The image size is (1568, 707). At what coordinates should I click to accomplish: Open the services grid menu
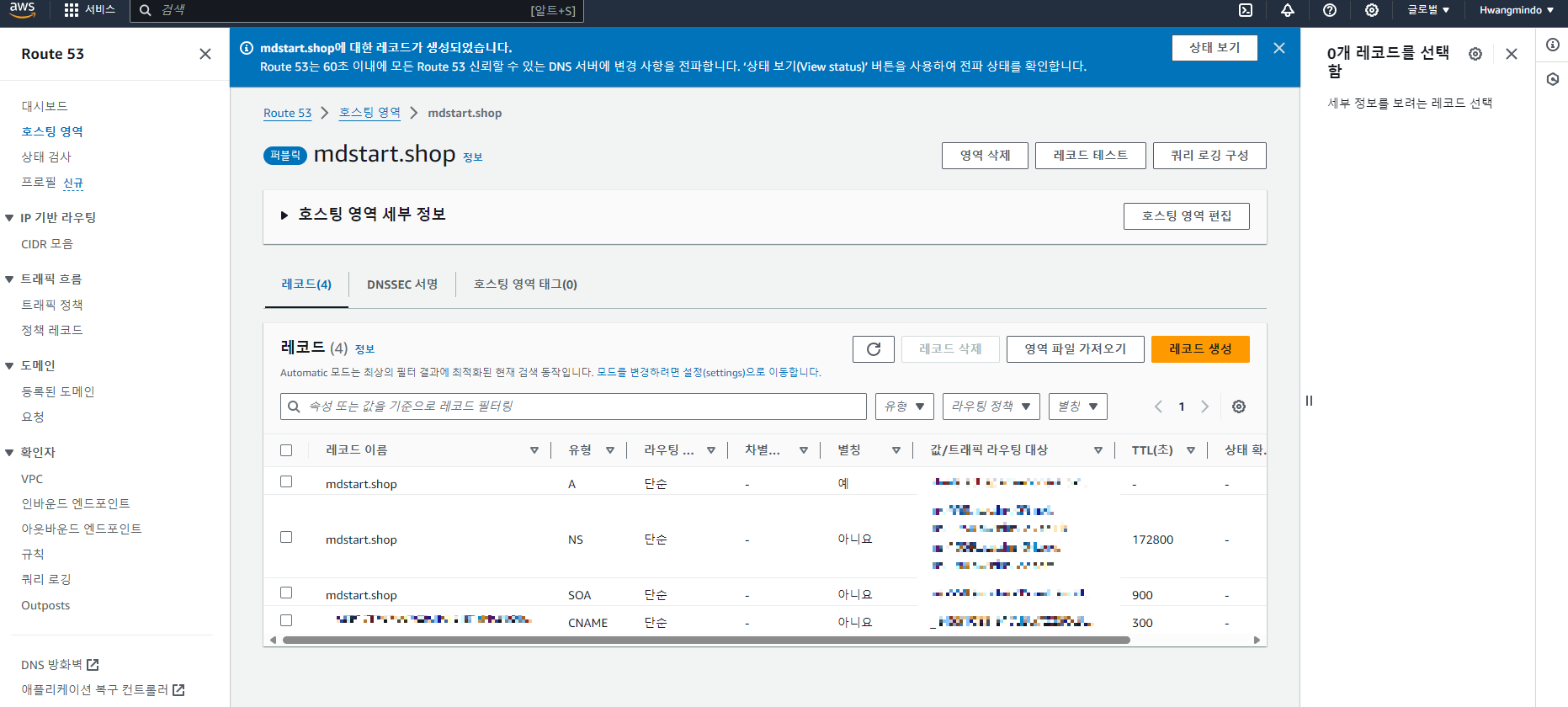click(x=89, y=10)
